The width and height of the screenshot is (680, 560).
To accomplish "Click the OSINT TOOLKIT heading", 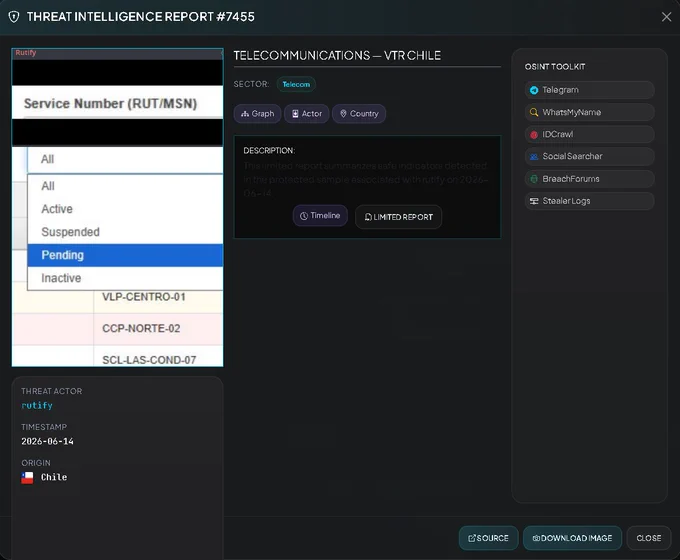I will pos(555,67).
